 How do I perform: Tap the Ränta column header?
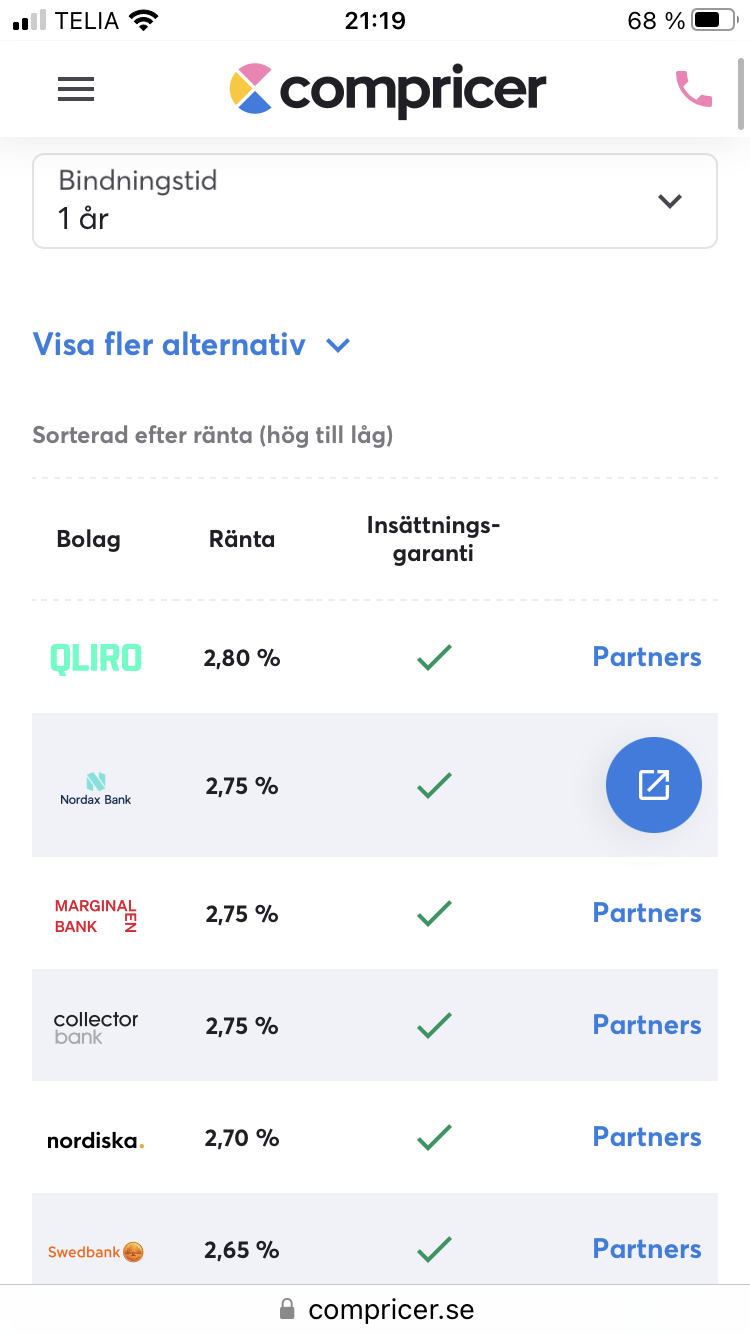point(242,540)
